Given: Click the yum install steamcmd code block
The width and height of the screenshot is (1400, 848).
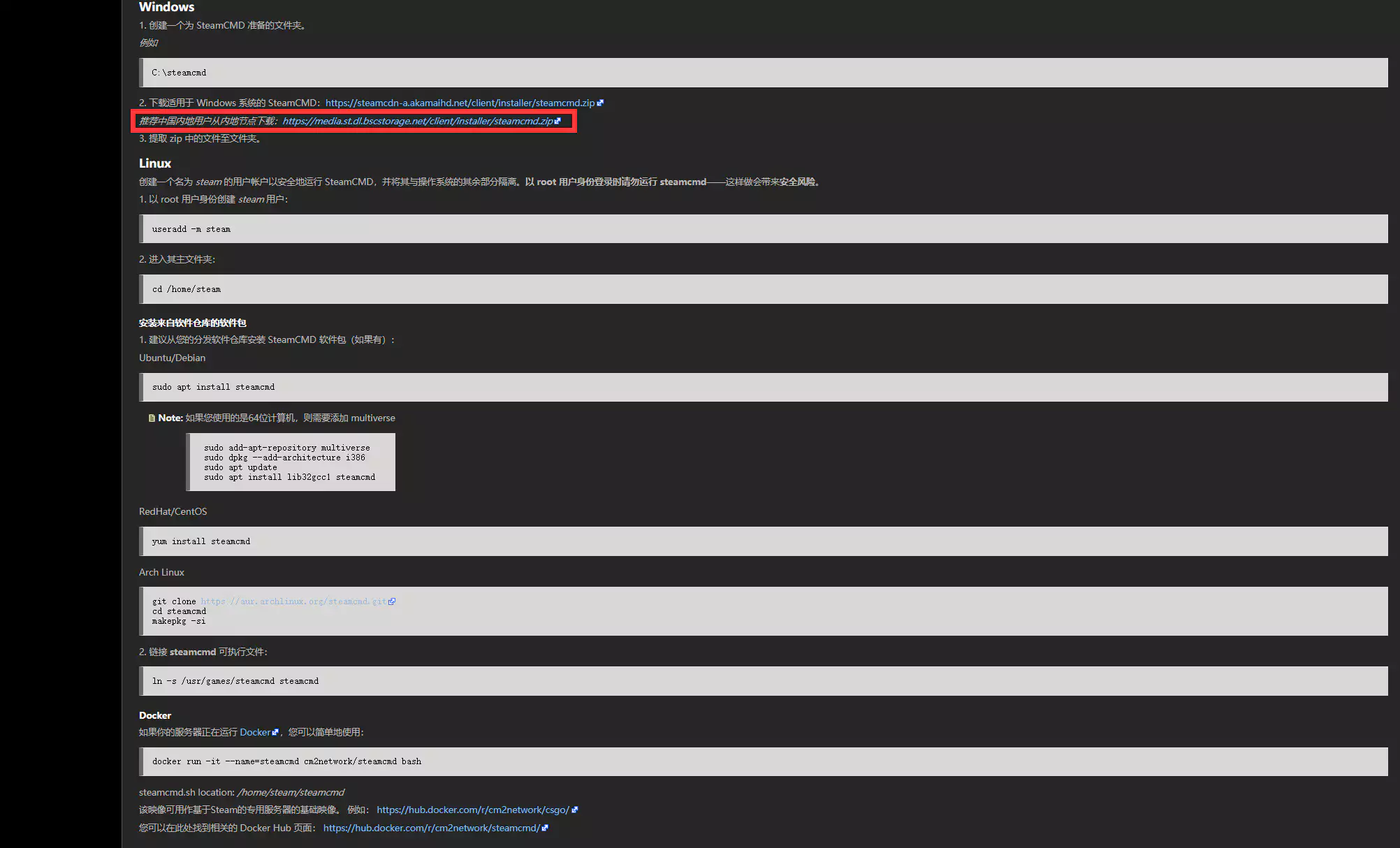Looking at the screenshot, I should pyautogui.click(x=763, y=541).
